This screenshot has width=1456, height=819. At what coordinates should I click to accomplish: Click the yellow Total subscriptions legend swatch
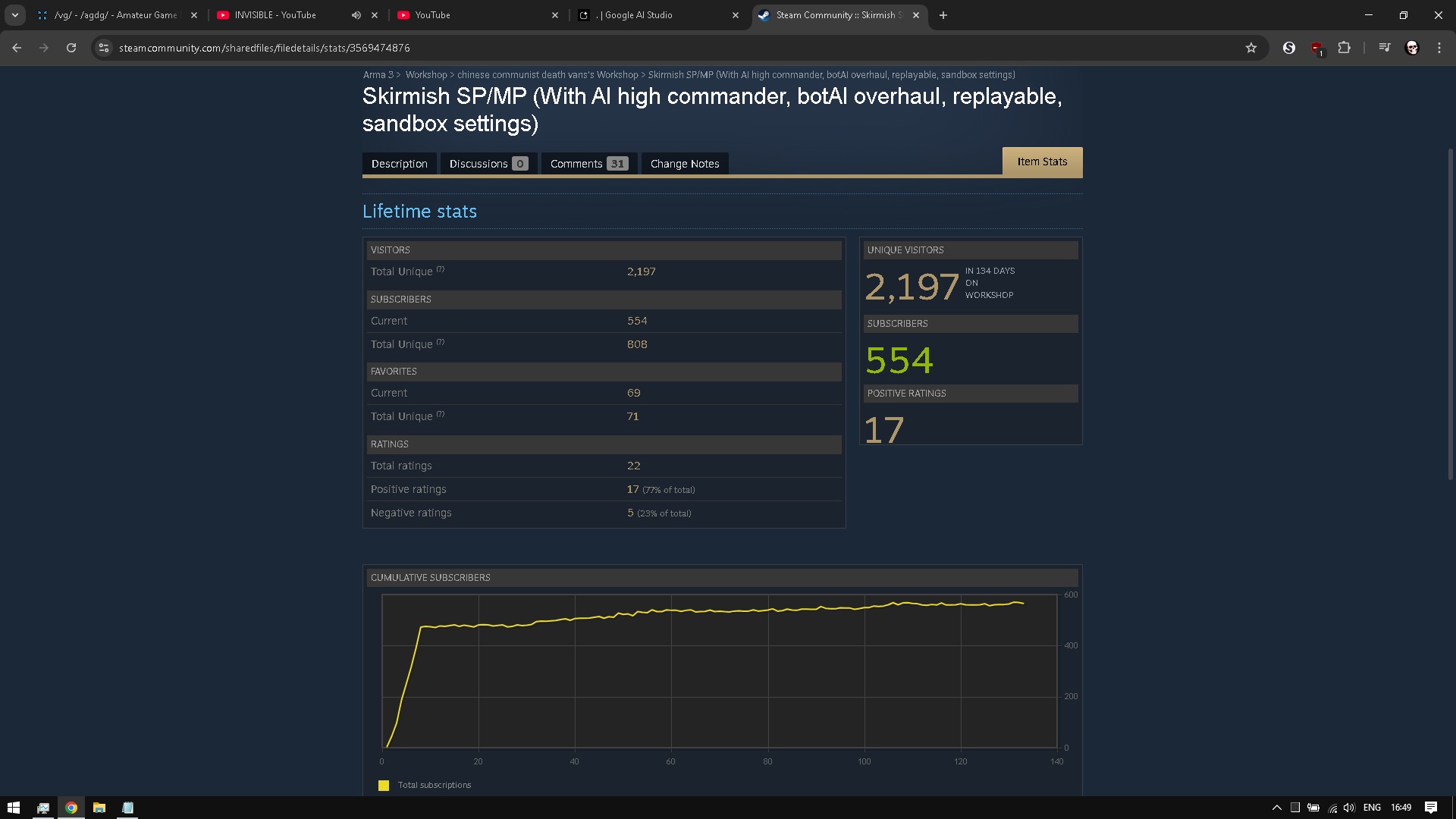point(384,786)
